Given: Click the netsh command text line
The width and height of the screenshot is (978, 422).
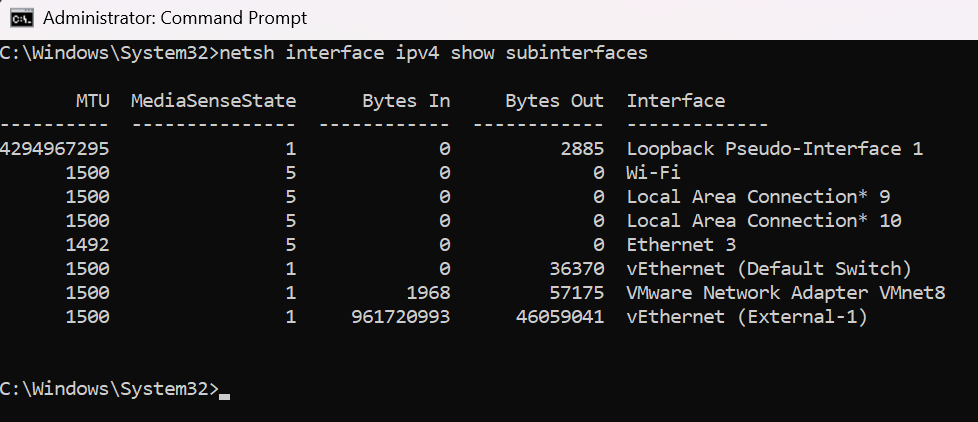Looking at the screenshot, I should coord(324,53).
